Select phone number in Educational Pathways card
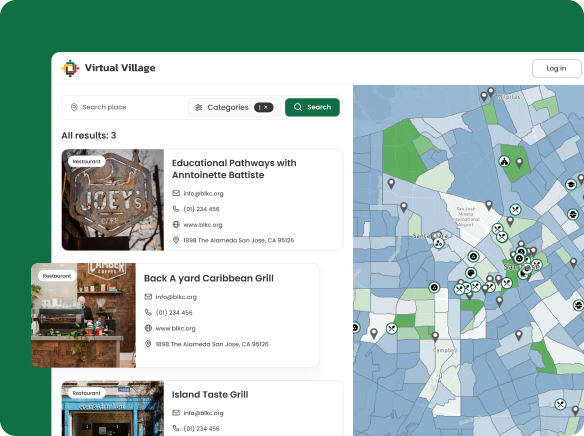This screenshot has height=436, width=584. coord(201,209)
